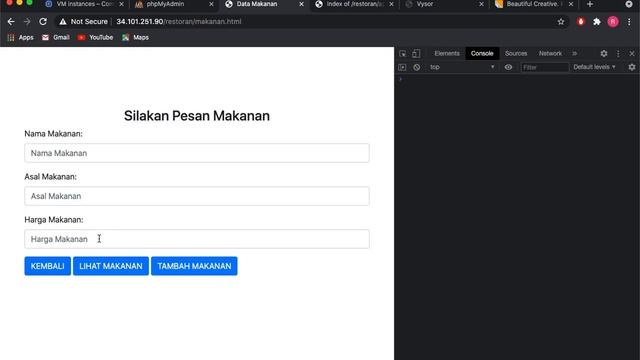Image resolution: width=640 pixels, height=360 pixels.
Task: Open the Apps bookmark shortcut
Action: [x=20, y=38]
